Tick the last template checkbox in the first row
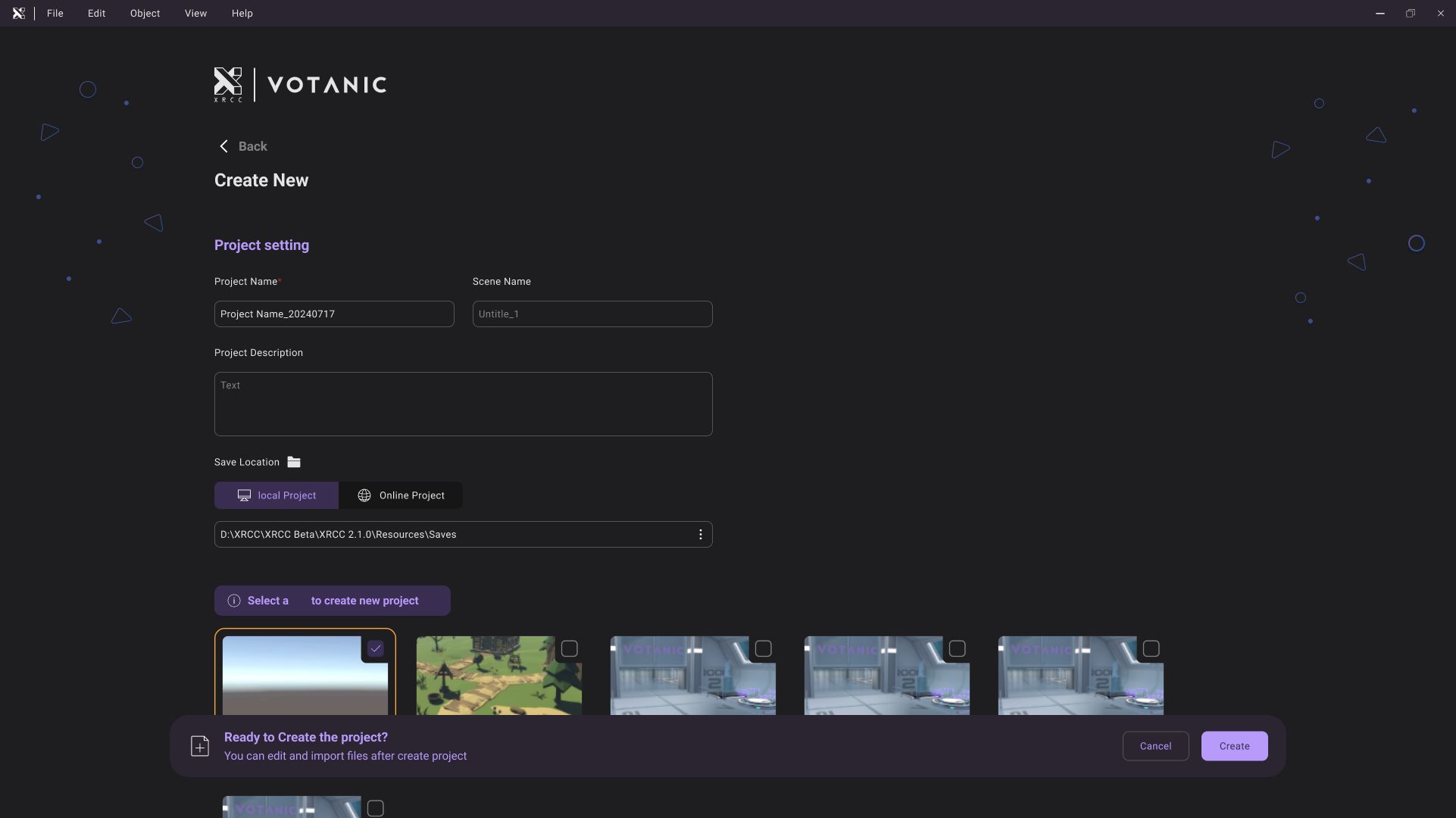 [1151, 649]
